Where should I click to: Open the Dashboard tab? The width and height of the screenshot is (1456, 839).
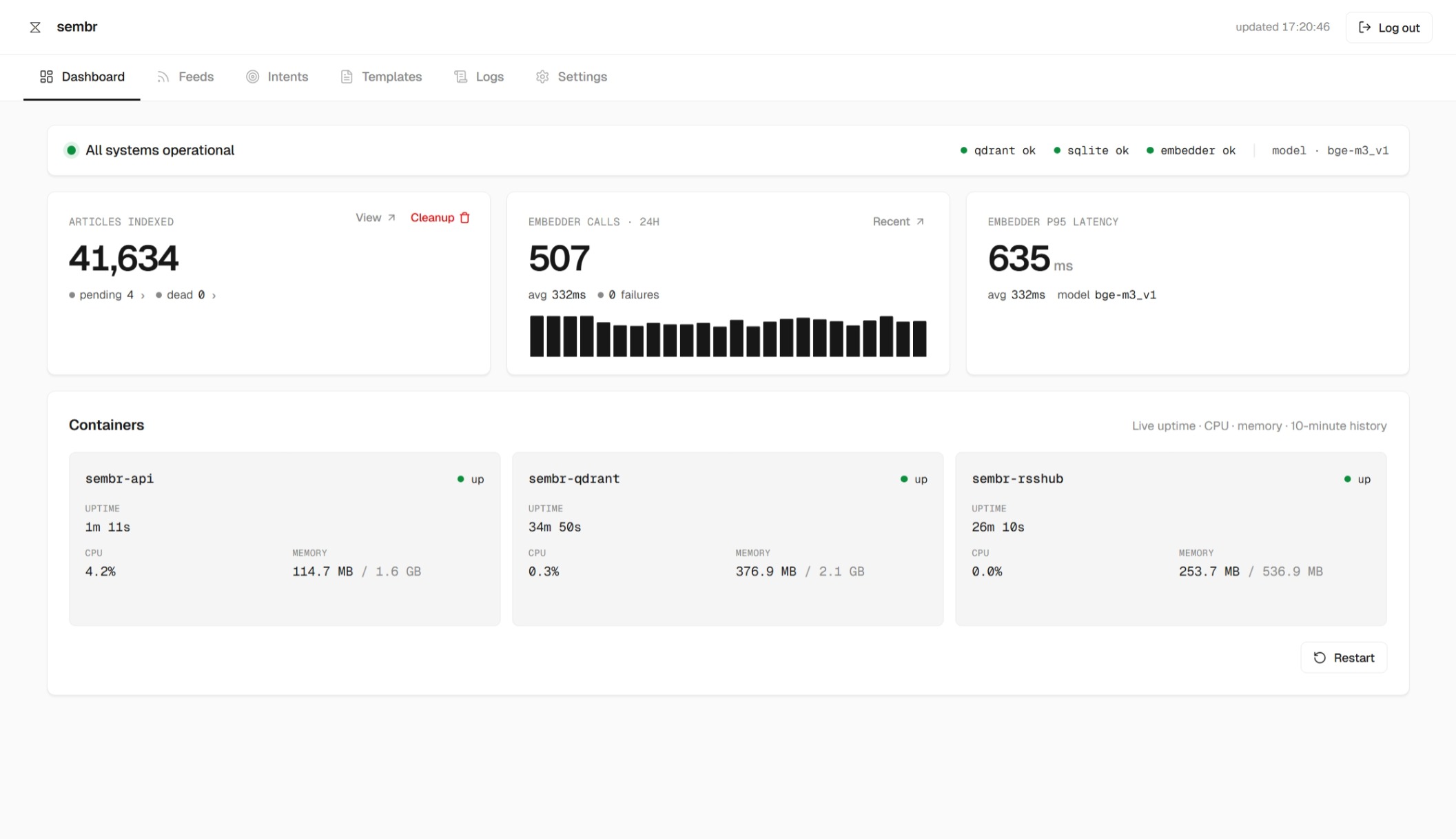pyautogui.click(x=82, y=77)
